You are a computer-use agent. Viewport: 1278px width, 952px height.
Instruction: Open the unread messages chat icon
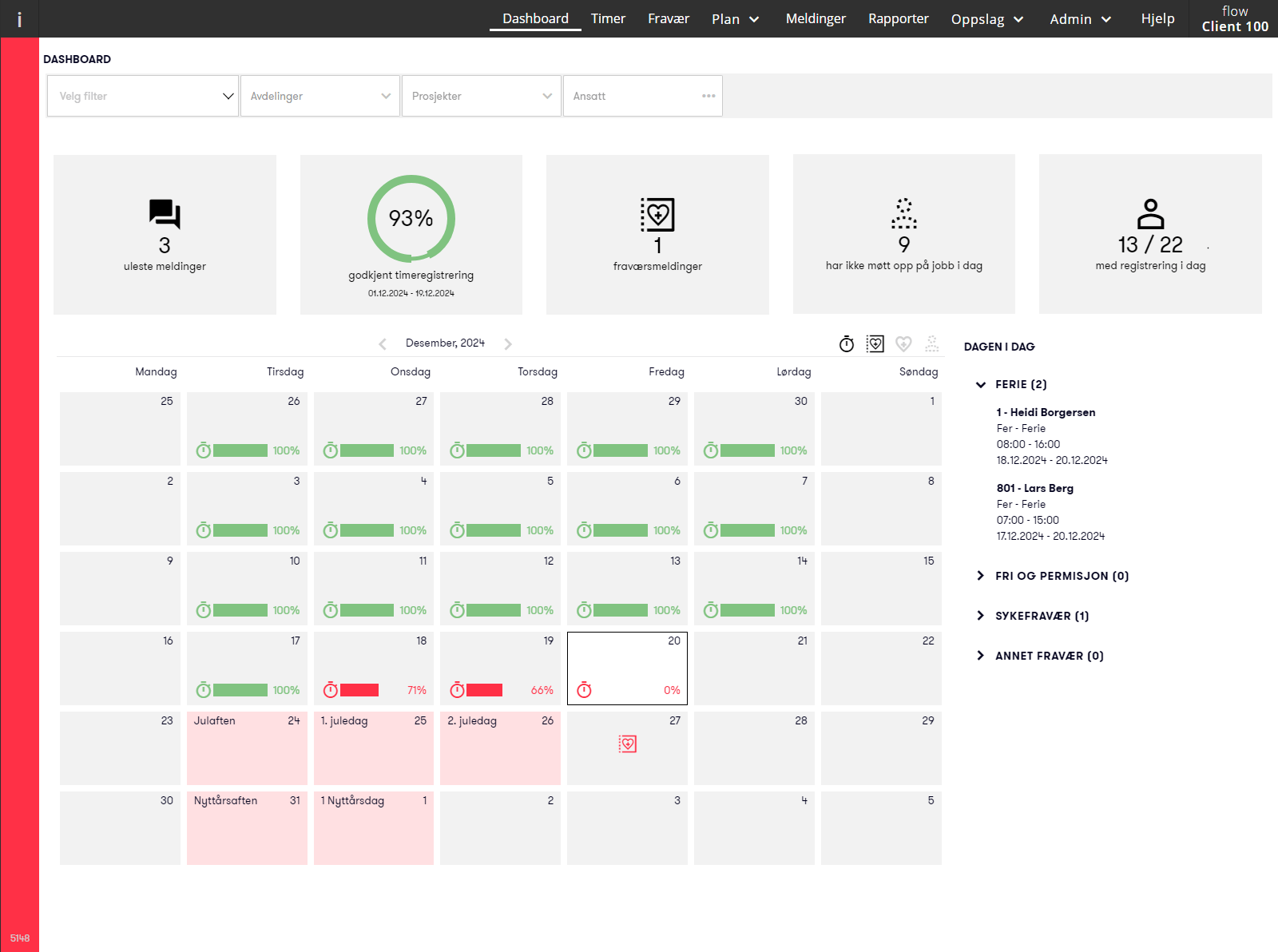[165, 214]
